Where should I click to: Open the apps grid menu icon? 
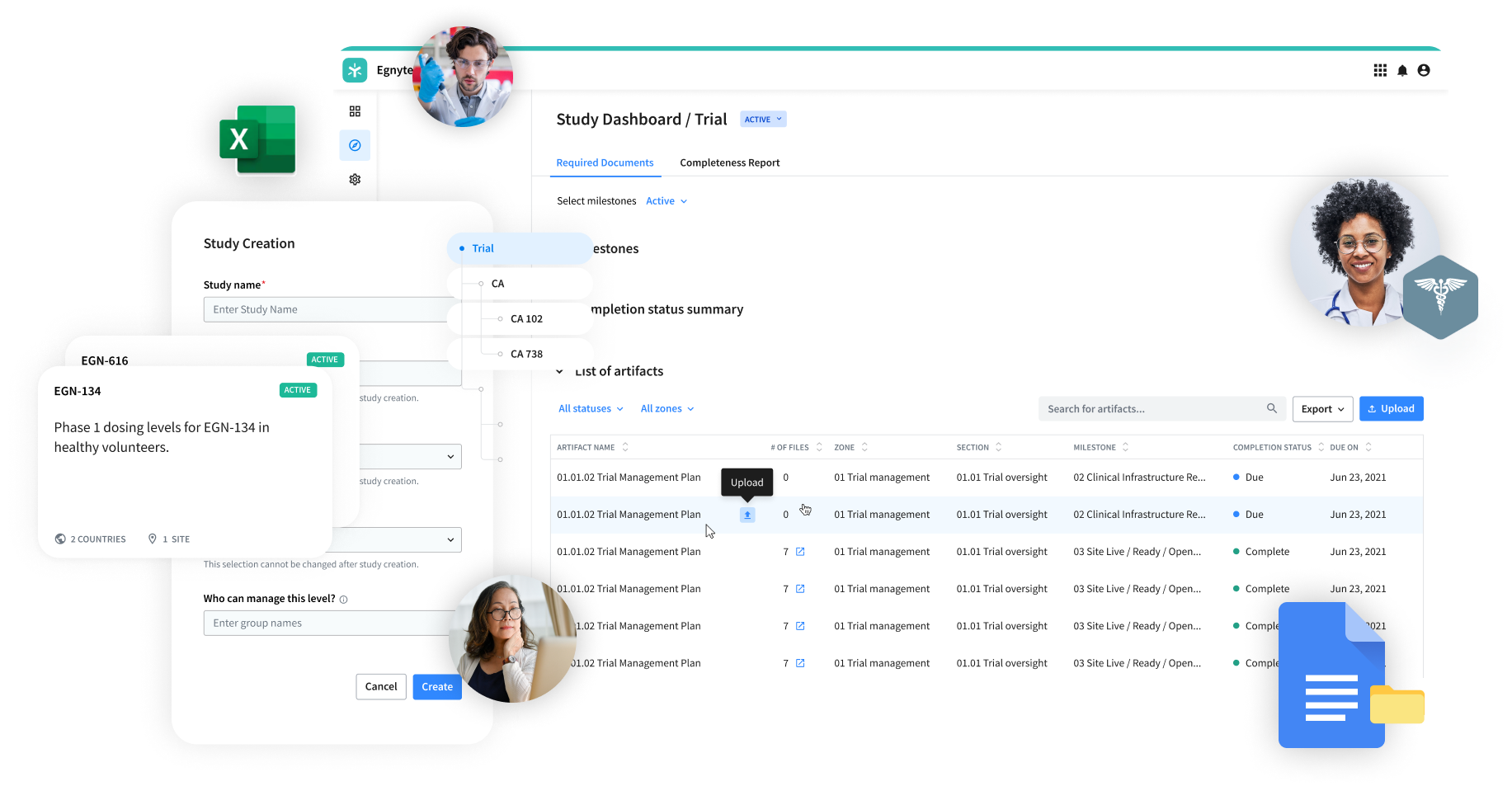(x=1380, y=71)
